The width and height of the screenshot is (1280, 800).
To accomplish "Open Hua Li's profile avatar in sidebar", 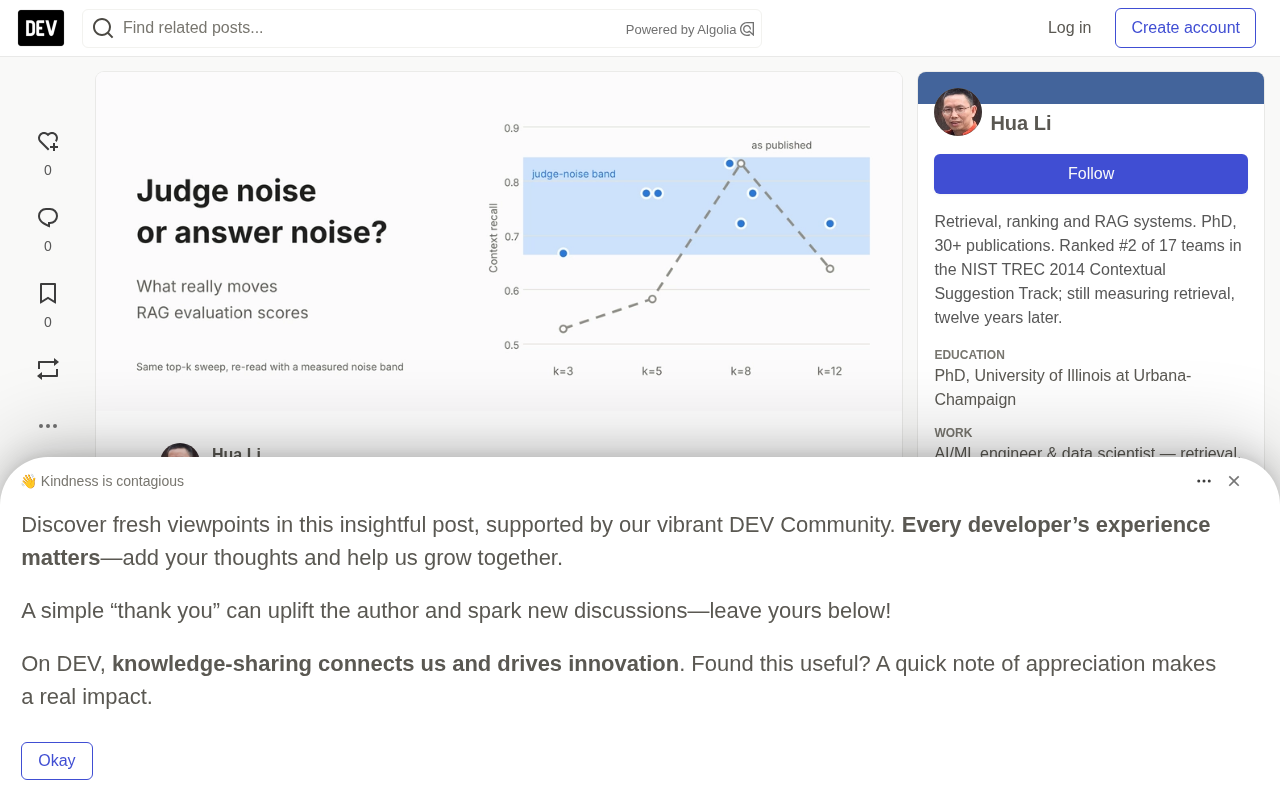I will click(958, 112).
